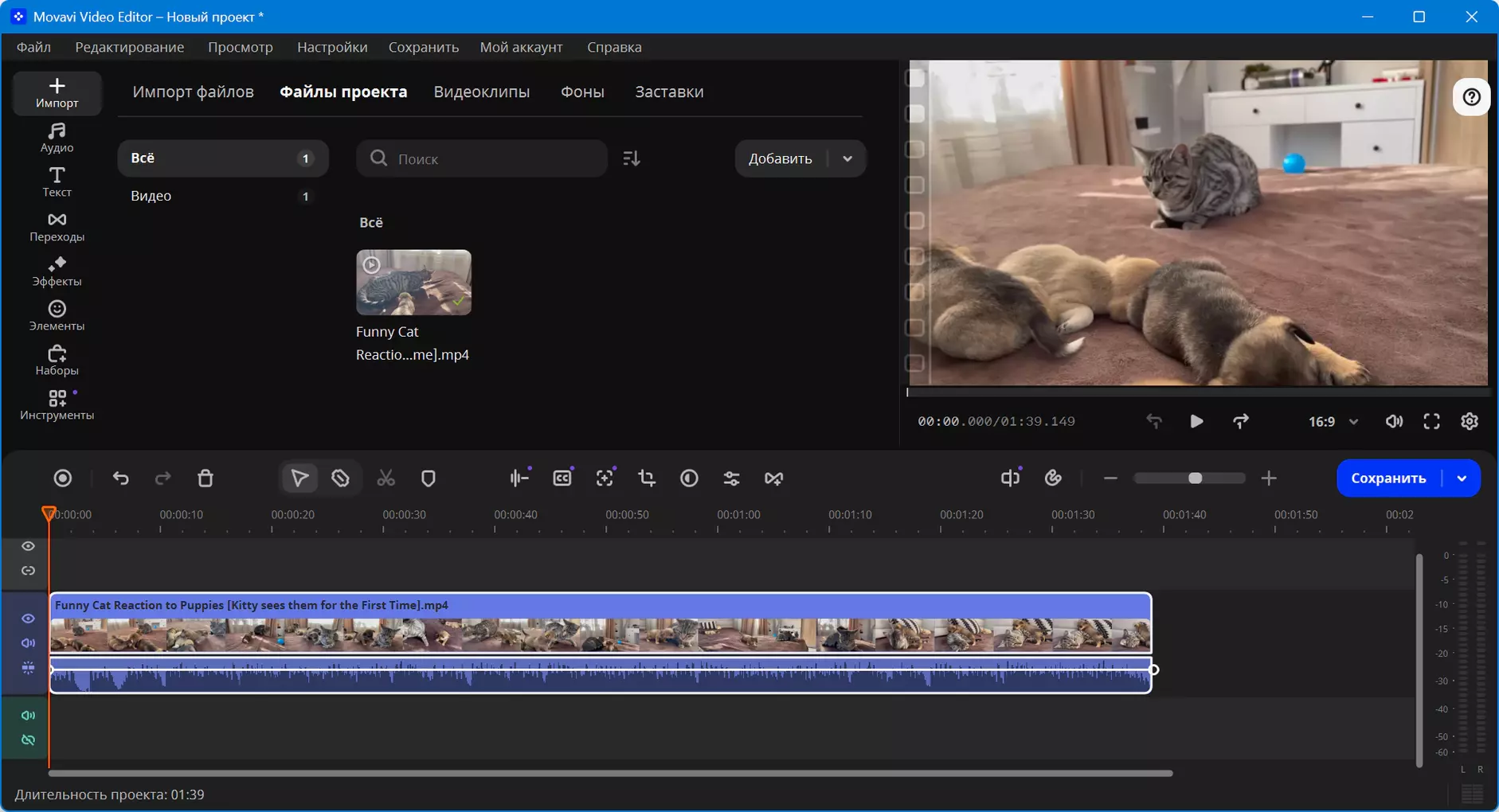Image resolution: width=1499 pixels, height=812 pixels.
Task: Open the 16:9 aspect ratio dropdown
Action: point(1333,421)
